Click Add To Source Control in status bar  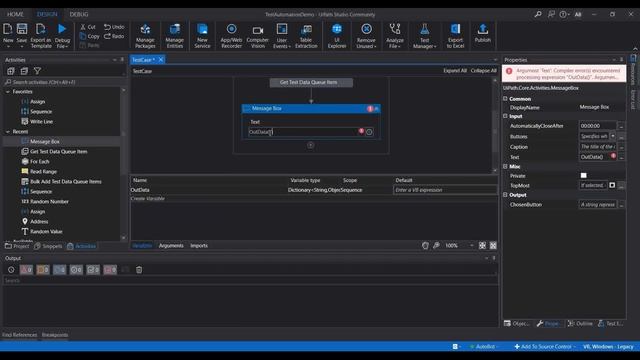[544, 347]
